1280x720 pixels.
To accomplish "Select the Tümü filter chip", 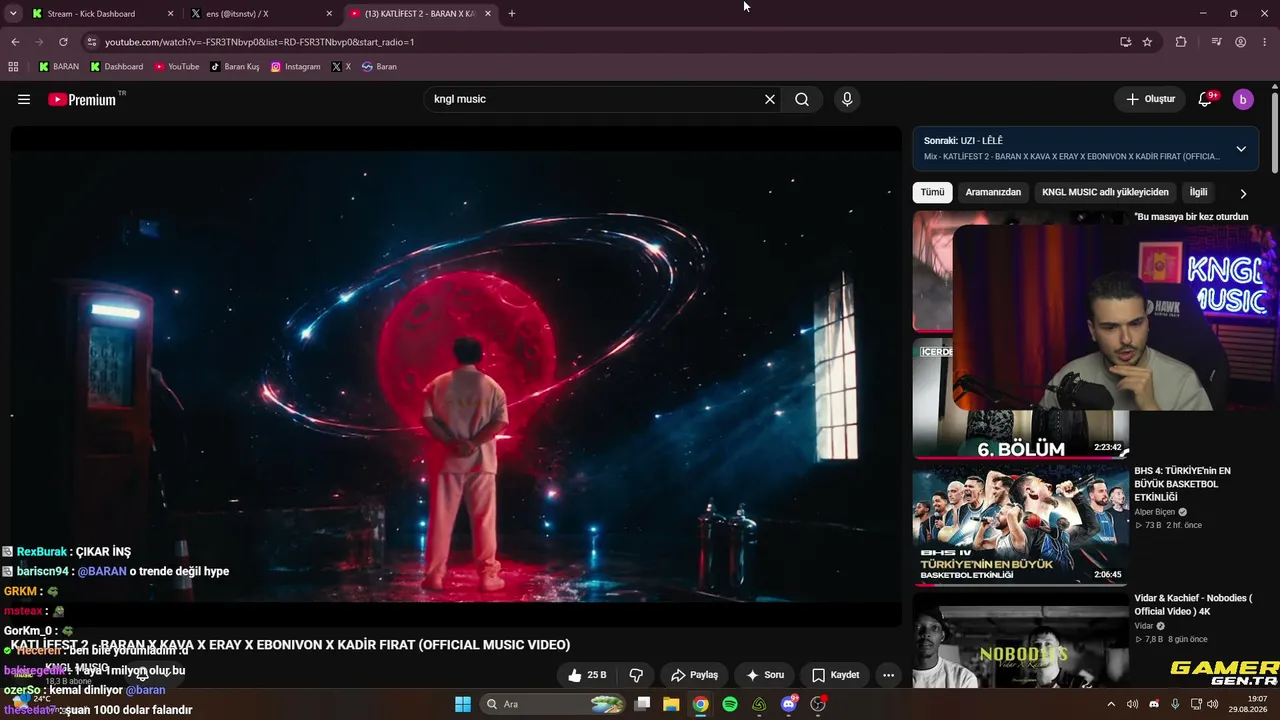I will (x=932, y=192).
